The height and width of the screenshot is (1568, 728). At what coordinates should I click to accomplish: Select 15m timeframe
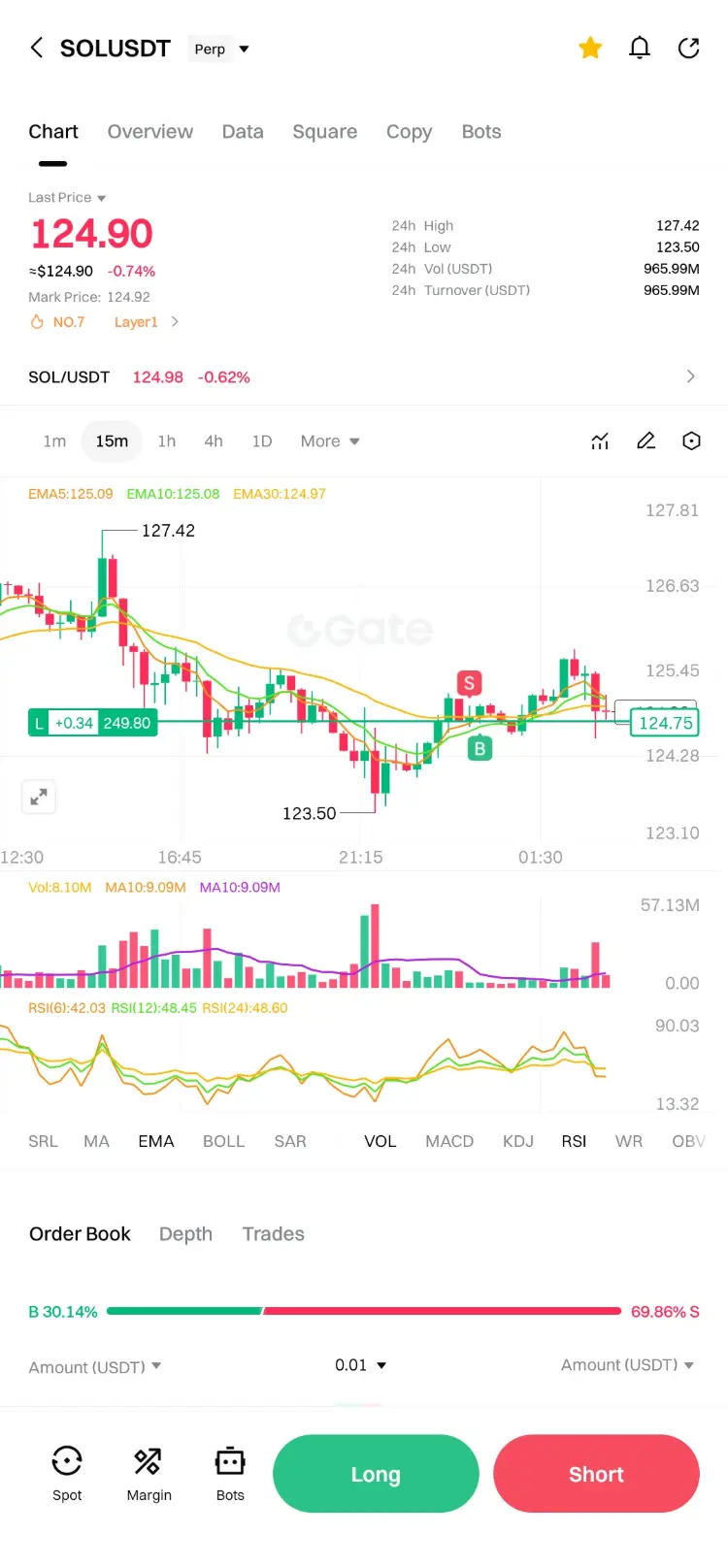[x=112, y=441]
